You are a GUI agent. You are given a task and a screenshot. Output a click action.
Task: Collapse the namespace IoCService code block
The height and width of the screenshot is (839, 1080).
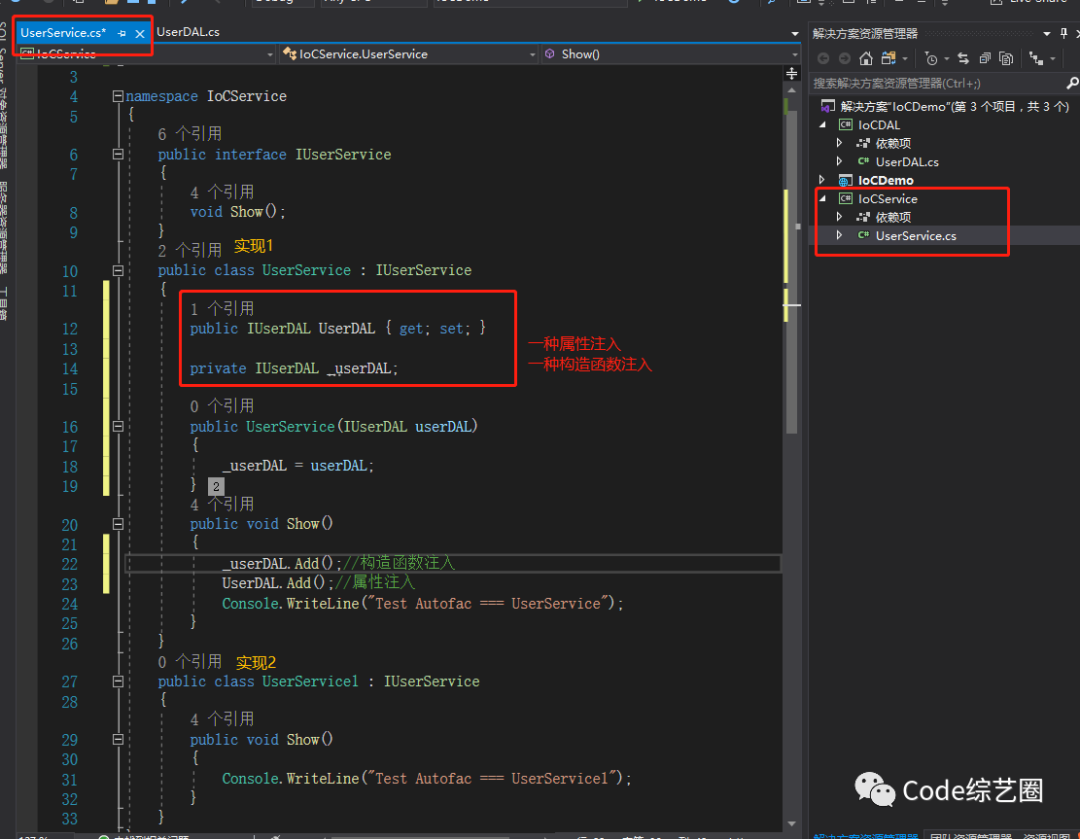[118, 96]
